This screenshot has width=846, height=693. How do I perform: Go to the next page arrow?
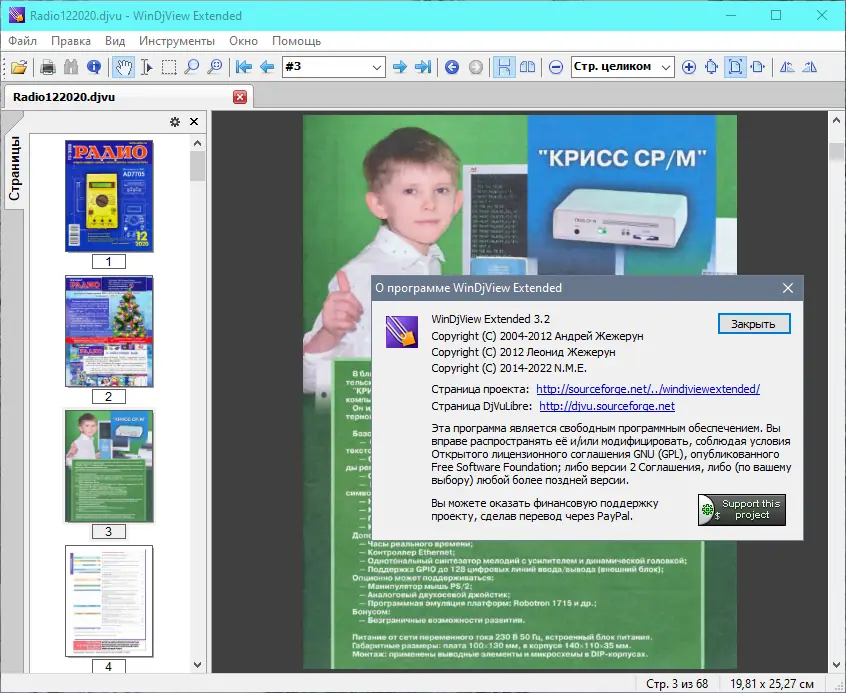coord(400,67)
